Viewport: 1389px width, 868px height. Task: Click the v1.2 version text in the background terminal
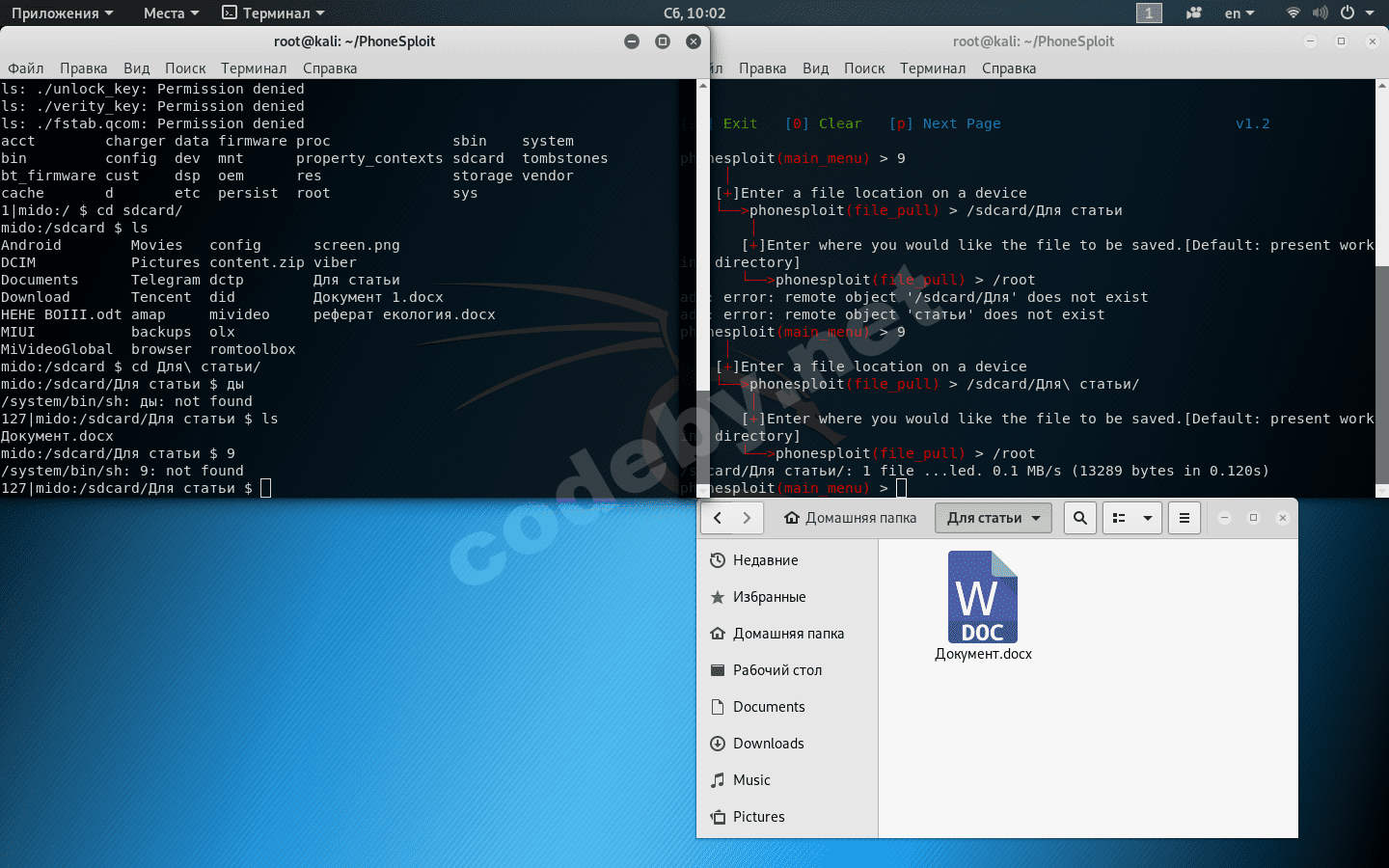coord(1253,123)
